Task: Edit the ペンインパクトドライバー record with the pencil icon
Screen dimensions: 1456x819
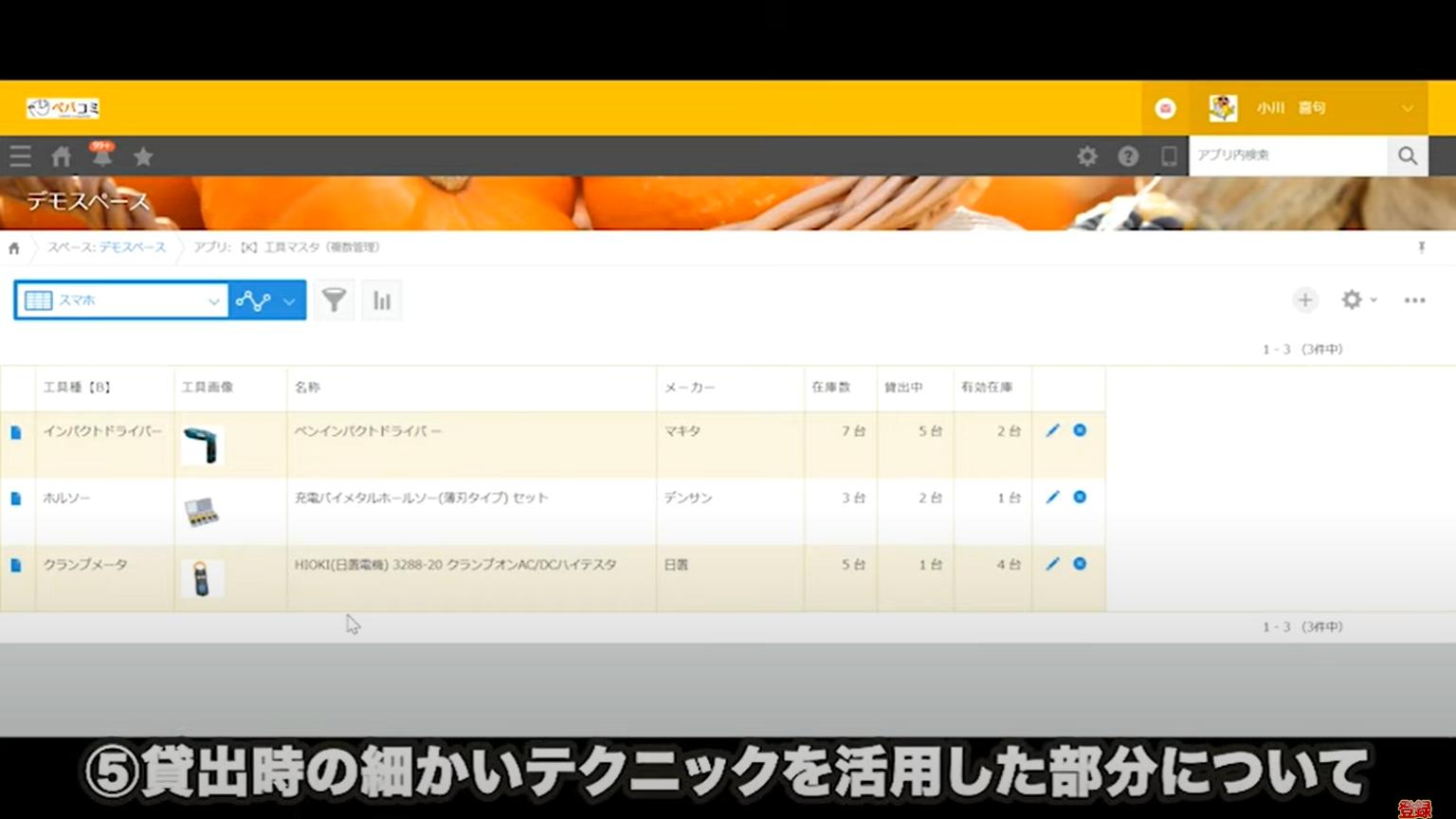Action: (x=1051, y=430)
